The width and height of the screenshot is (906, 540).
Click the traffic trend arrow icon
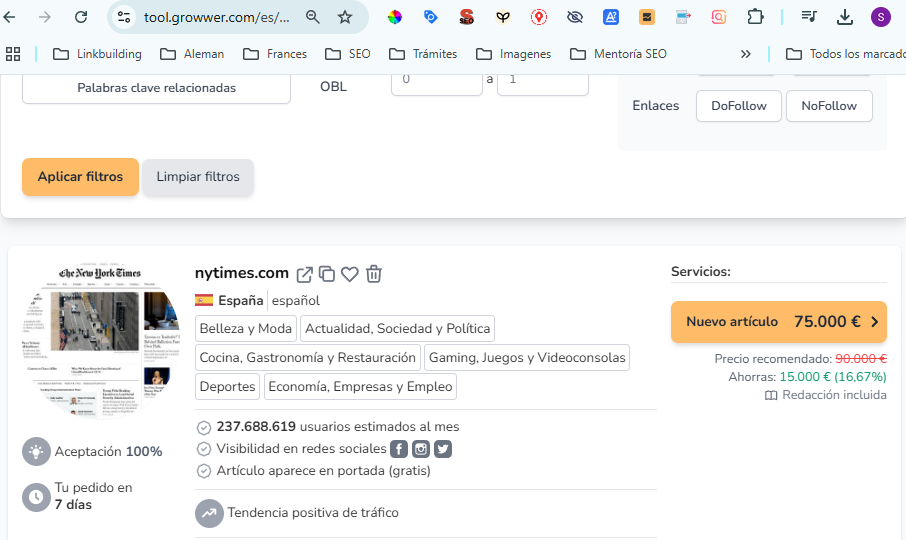(209, 513)
